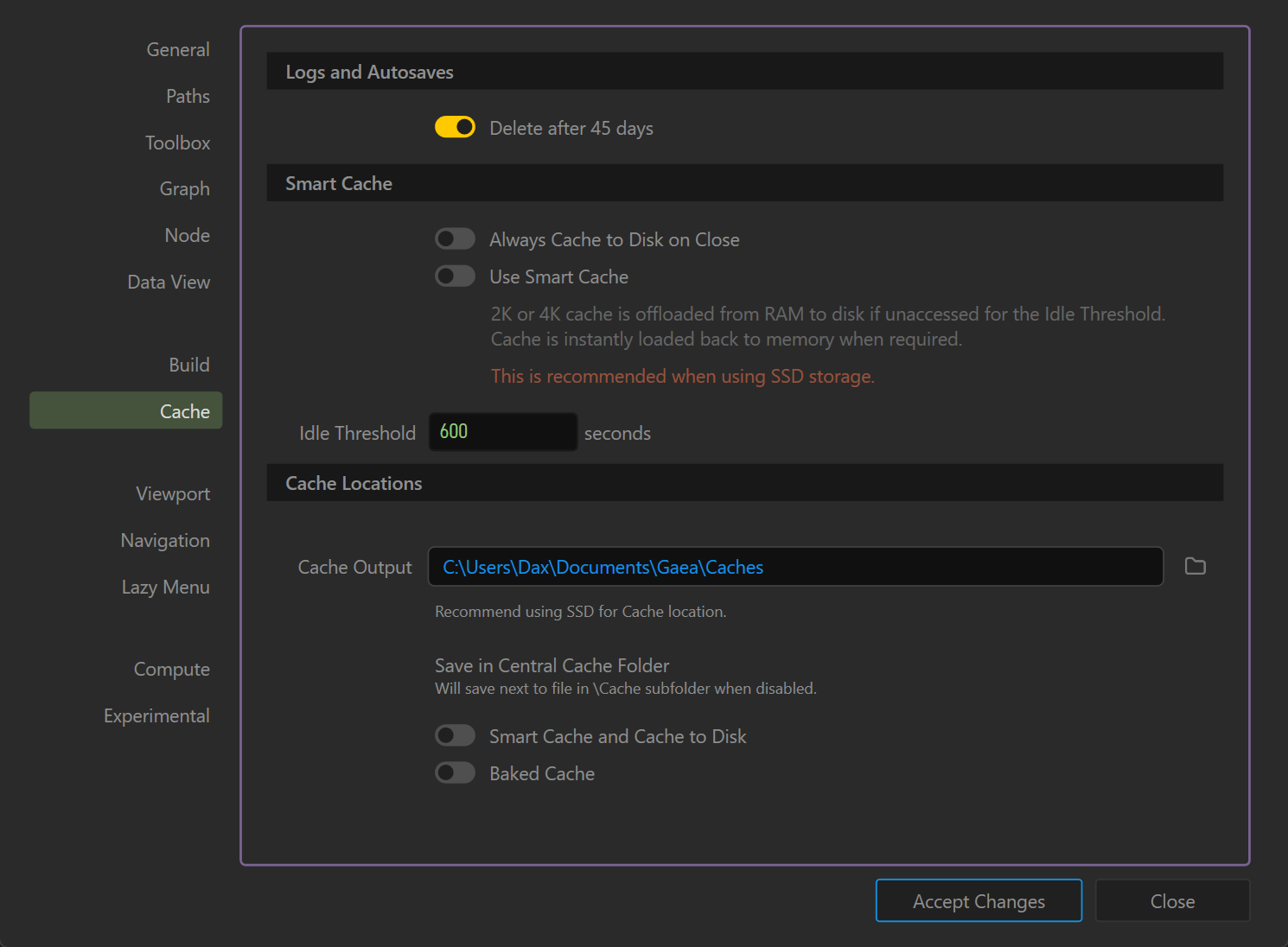Go to the Node settings page

(187, 236)
